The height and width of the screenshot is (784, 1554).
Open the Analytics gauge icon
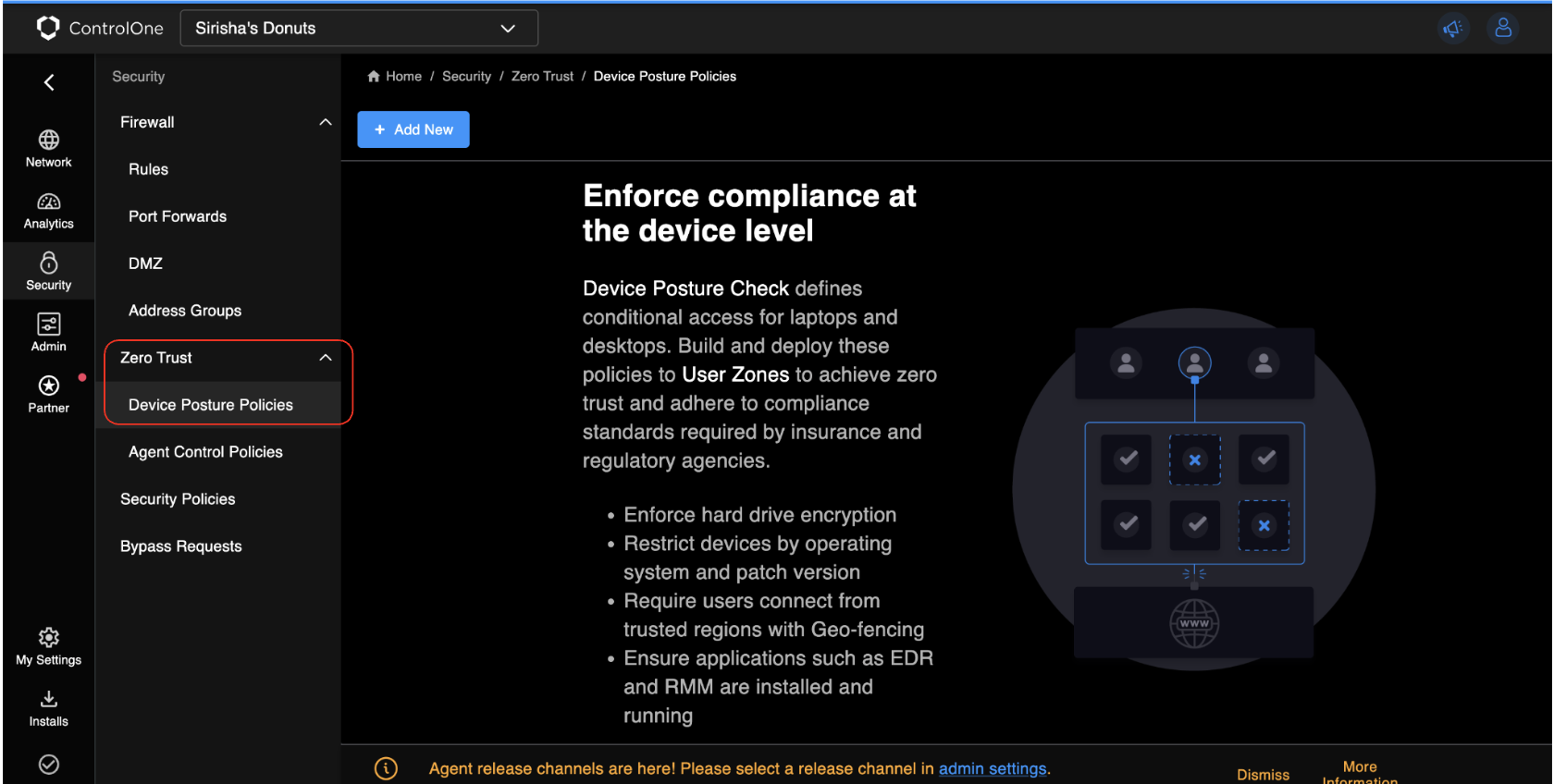click(x=48, y=202)
